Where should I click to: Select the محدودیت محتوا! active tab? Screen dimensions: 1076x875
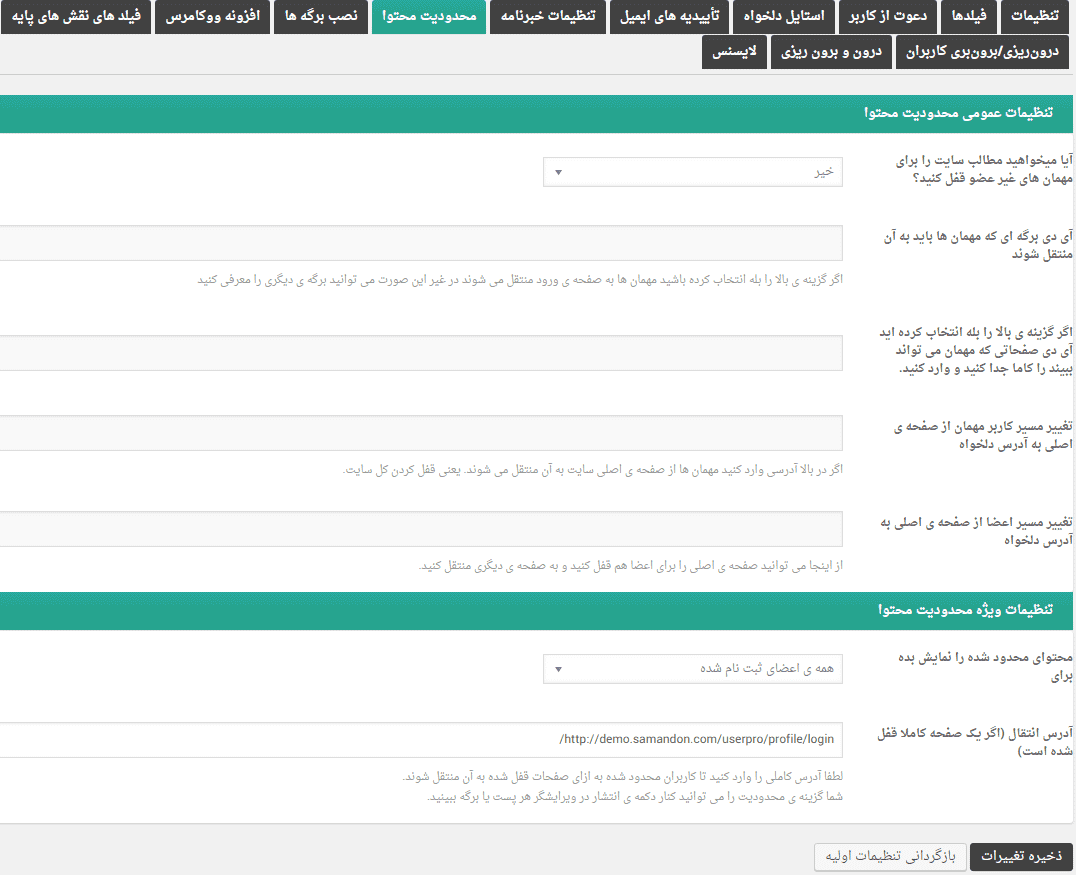point(429,16)
